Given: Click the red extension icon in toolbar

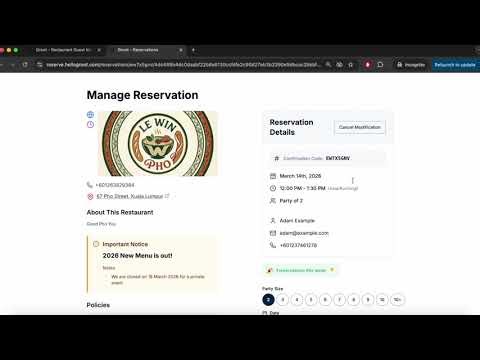Looking at the screenshot, I should coord(367,65).
